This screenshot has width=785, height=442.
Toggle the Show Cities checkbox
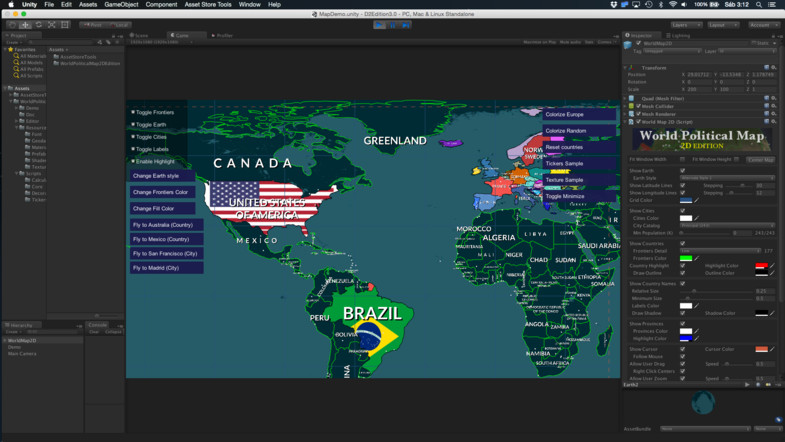click(682, 211)
